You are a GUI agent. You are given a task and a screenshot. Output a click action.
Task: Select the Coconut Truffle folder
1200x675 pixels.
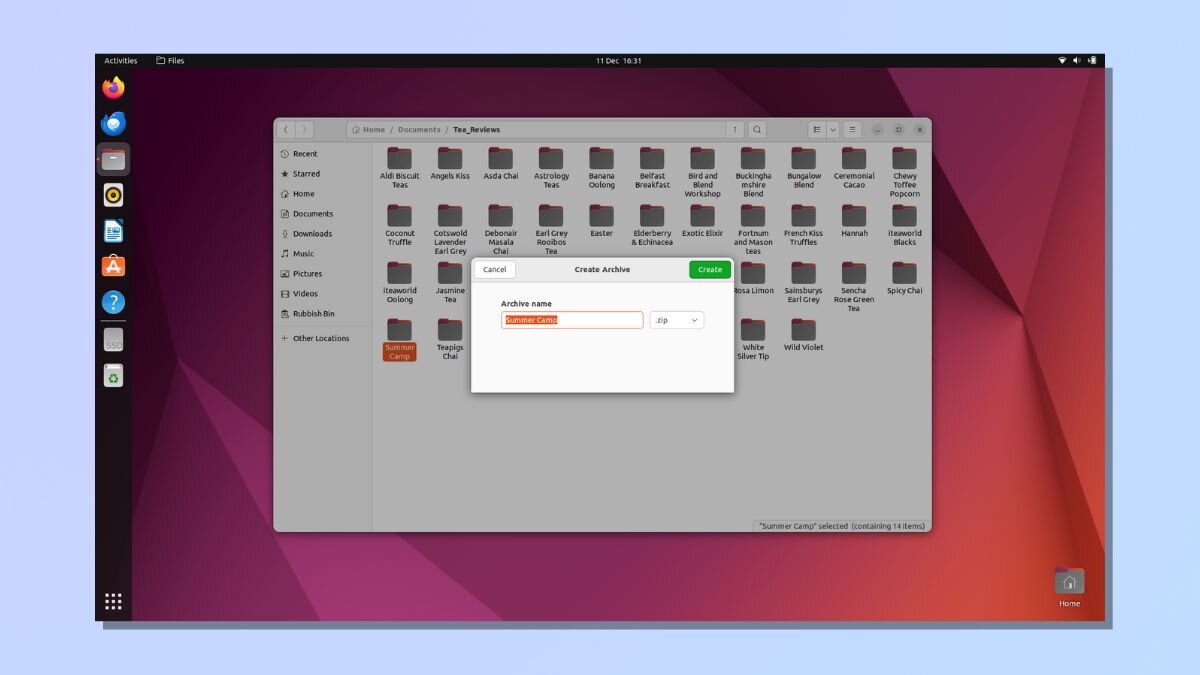(400, 225)
